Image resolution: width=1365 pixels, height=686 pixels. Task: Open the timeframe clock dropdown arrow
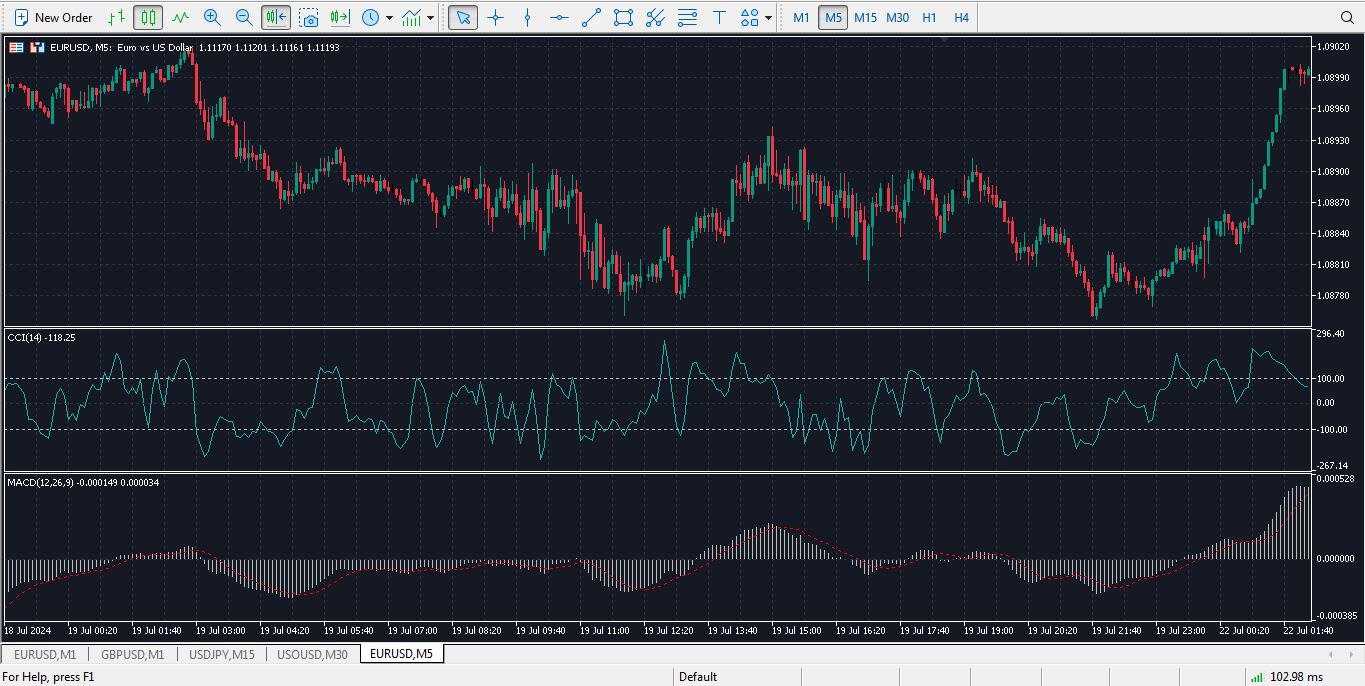pyautogui.click(x=389, y=17)
